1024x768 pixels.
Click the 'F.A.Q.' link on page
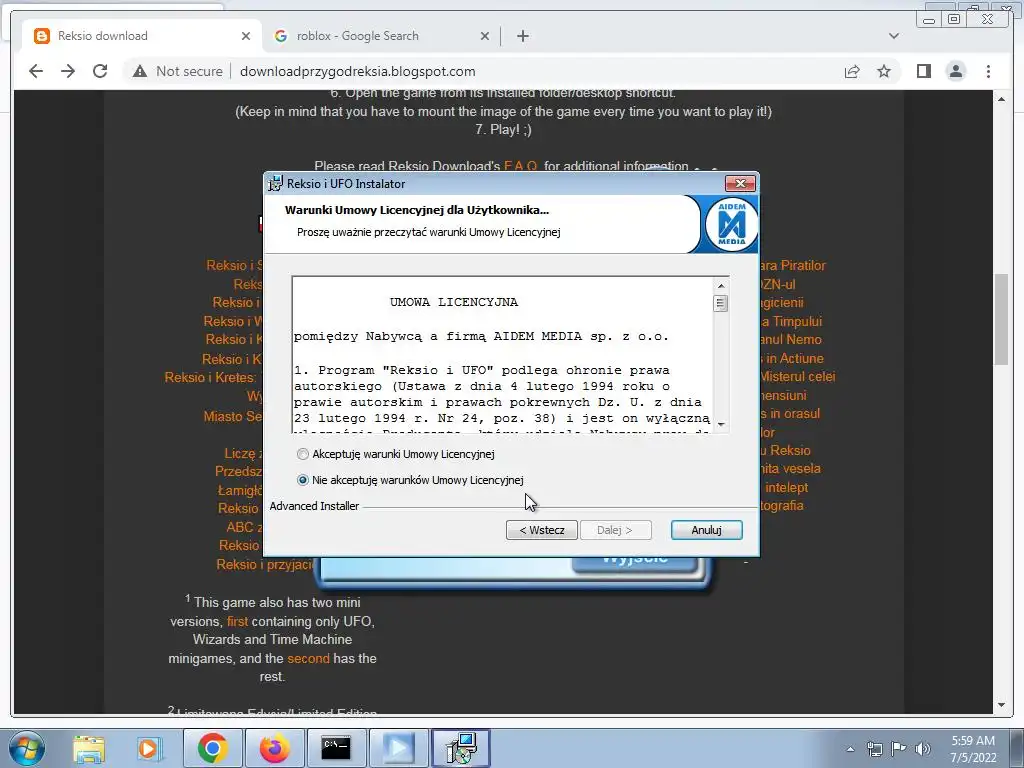(520, 166)
